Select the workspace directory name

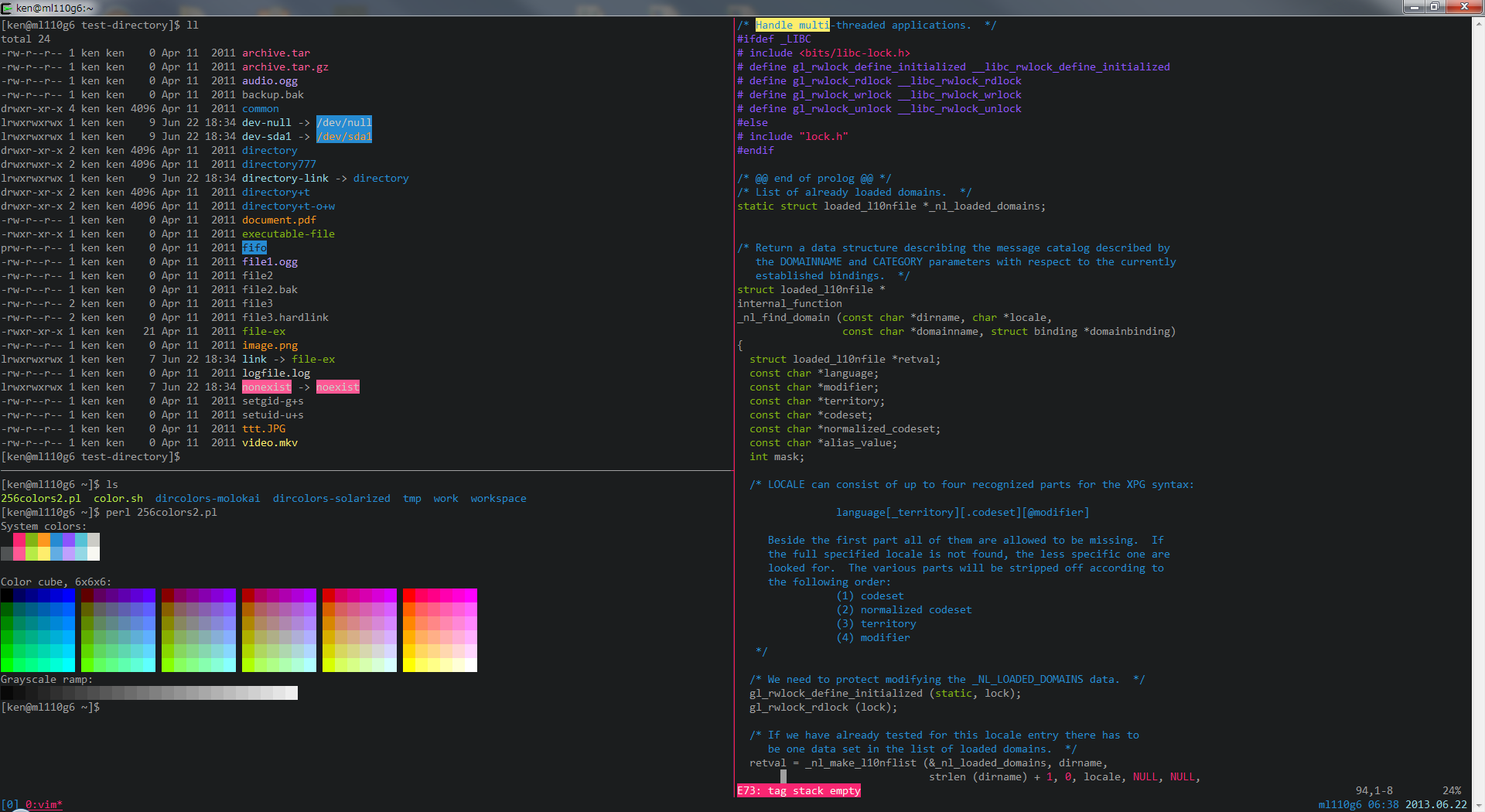498,498
